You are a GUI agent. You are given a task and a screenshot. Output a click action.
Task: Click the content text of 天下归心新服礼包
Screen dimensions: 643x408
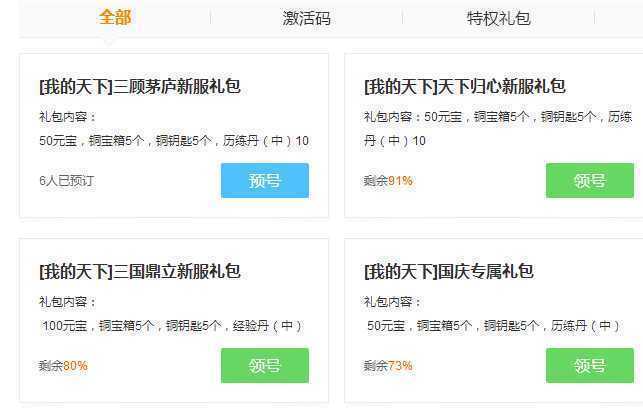(x=498, y=129)
